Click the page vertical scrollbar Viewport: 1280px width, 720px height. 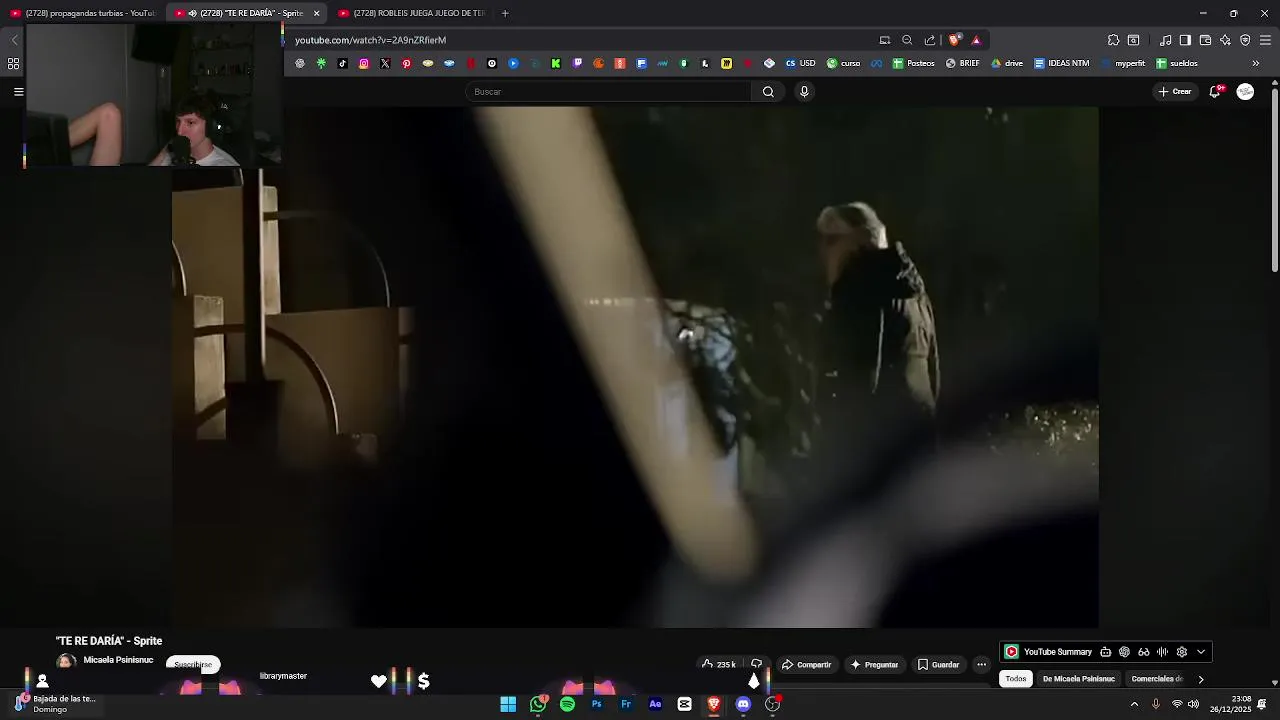(x=1274, y=180)
